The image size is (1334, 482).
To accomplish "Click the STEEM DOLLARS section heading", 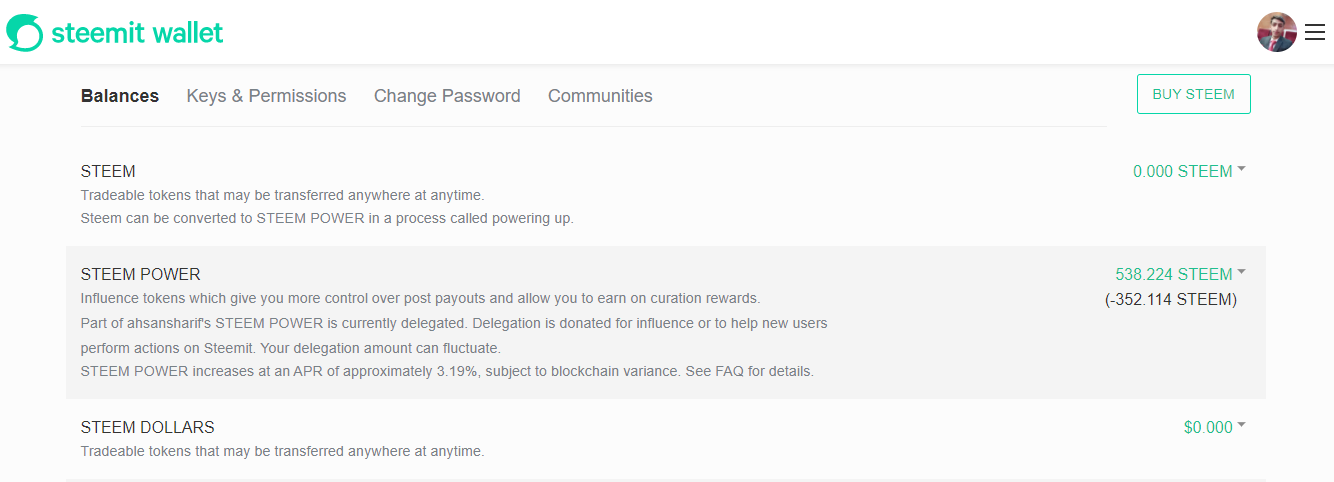I will click(148, 428).
